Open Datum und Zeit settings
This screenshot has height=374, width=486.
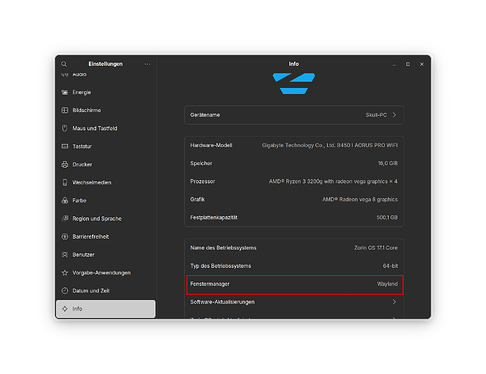[106, 291]
